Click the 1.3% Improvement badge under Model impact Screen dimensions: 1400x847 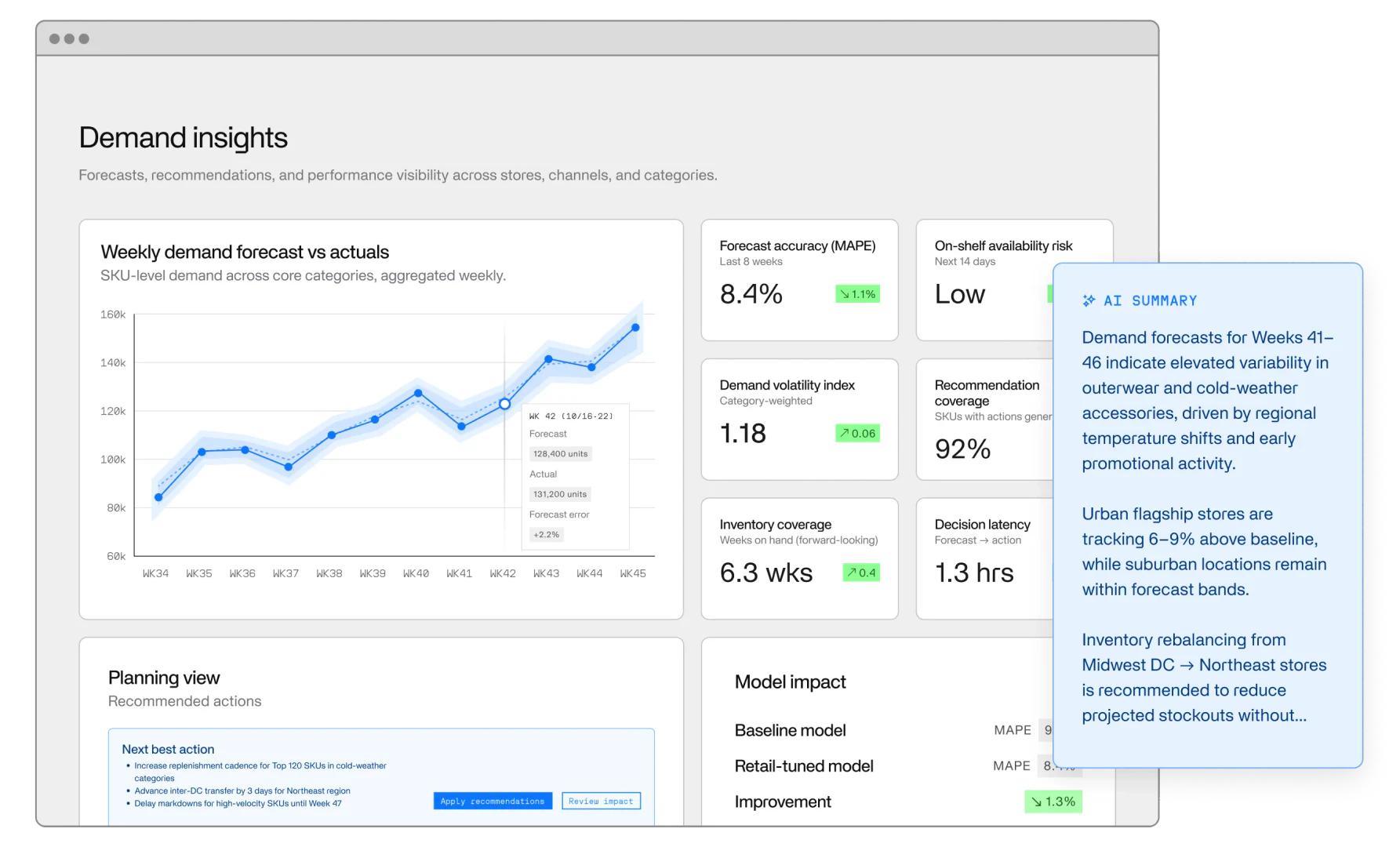point(1053,802)
